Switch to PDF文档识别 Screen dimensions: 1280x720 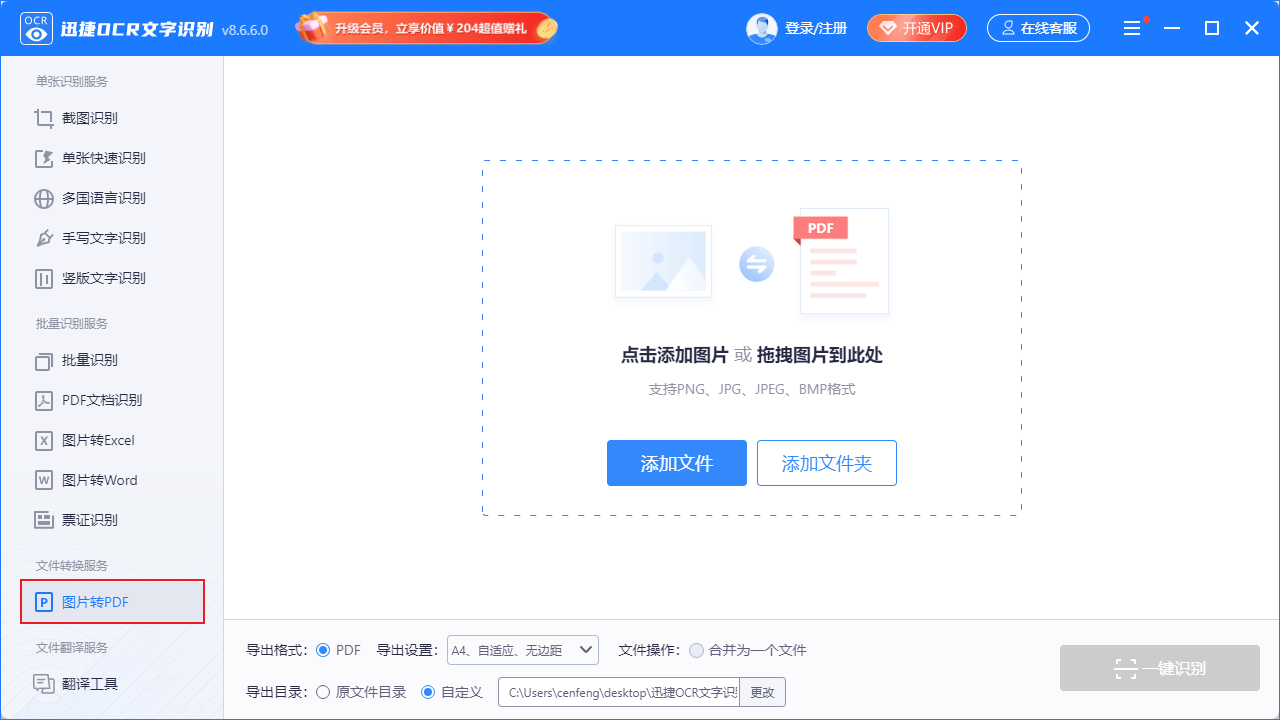112,400
